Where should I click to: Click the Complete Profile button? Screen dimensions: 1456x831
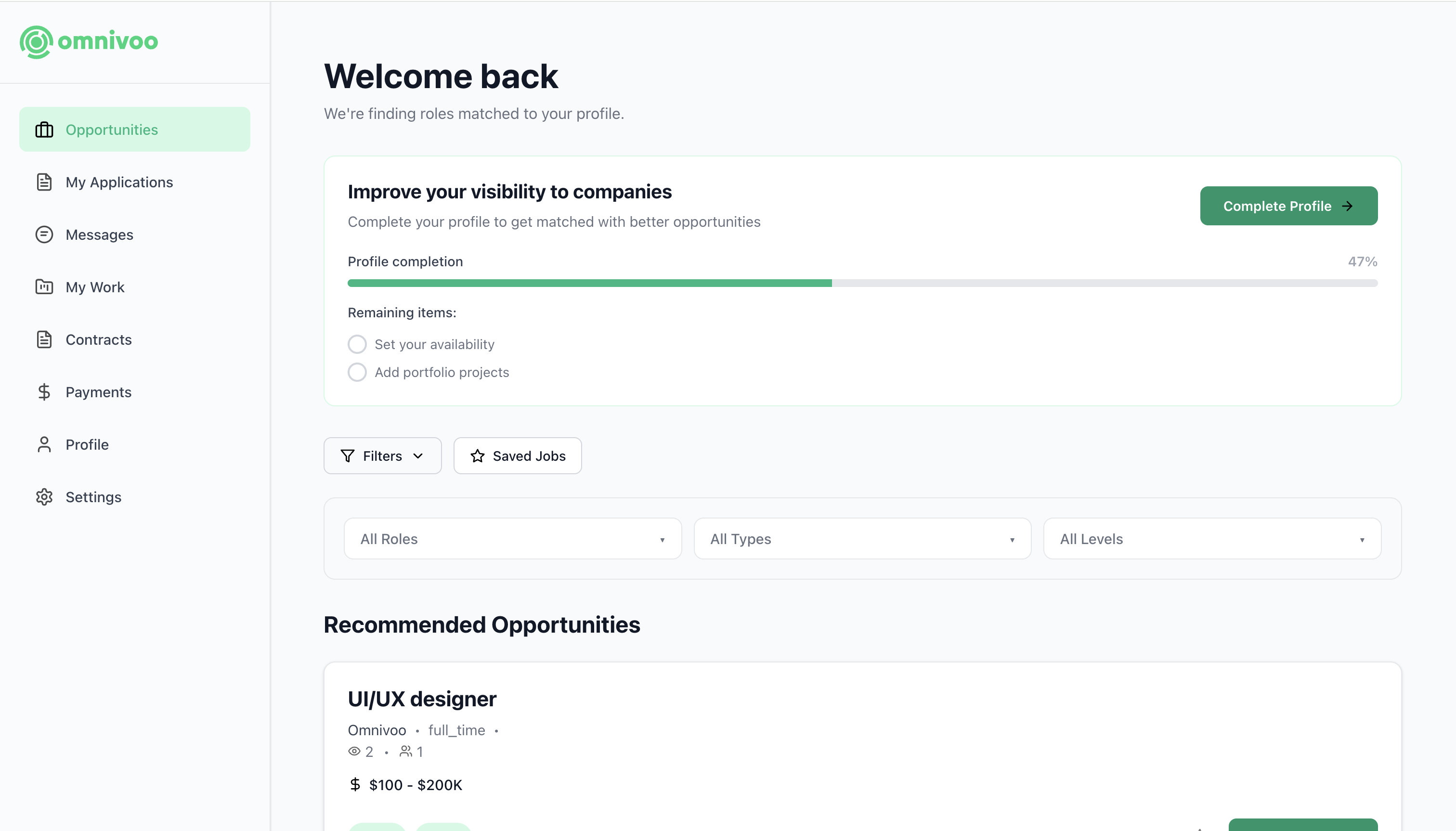1289,206
